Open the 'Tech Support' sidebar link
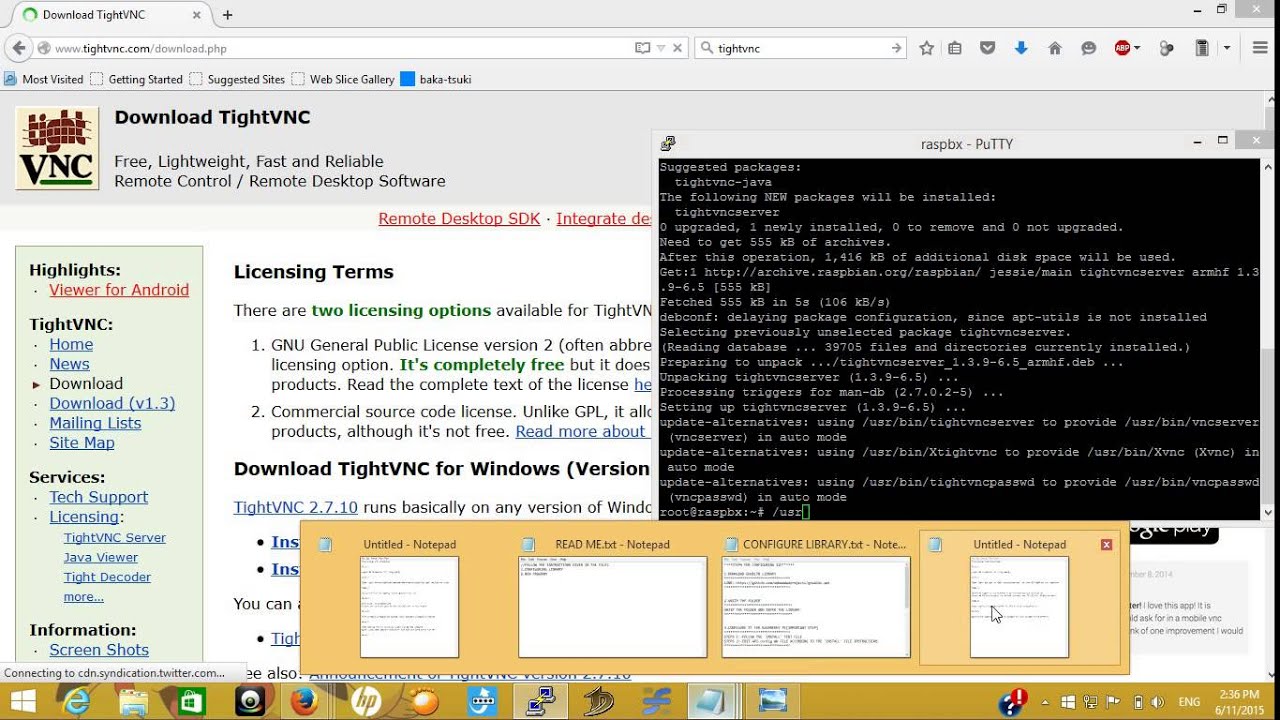 [x=98, y=497]
